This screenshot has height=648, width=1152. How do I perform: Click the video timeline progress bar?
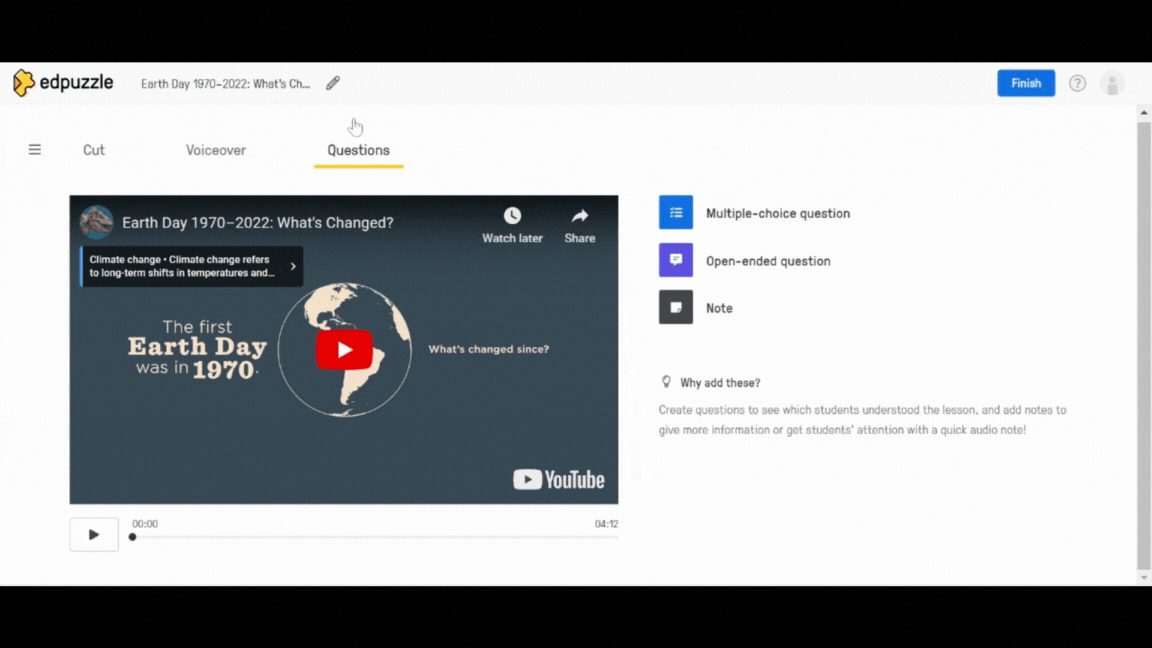pyautogui.click(x=375, y=537)
